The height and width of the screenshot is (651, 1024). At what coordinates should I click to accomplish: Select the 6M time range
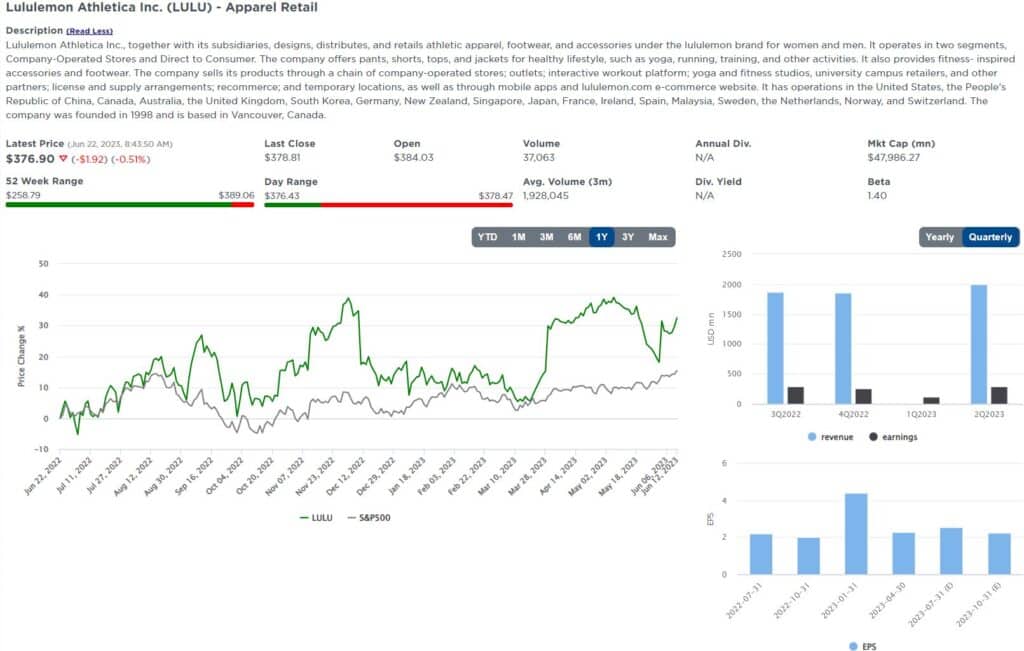tap(574, 237)
